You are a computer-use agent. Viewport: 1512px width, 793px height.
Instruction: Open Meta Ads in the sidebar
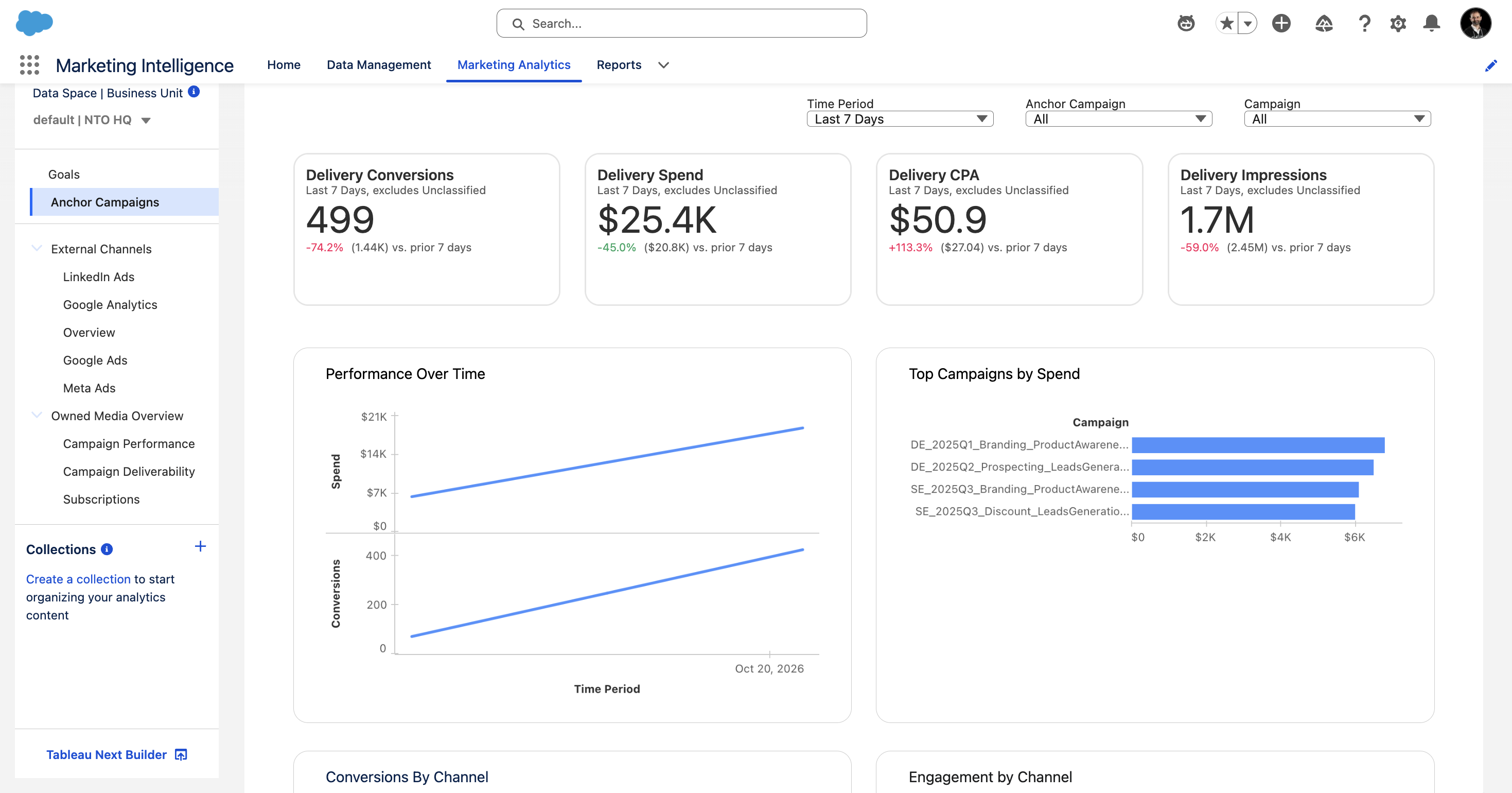(89, 388)
